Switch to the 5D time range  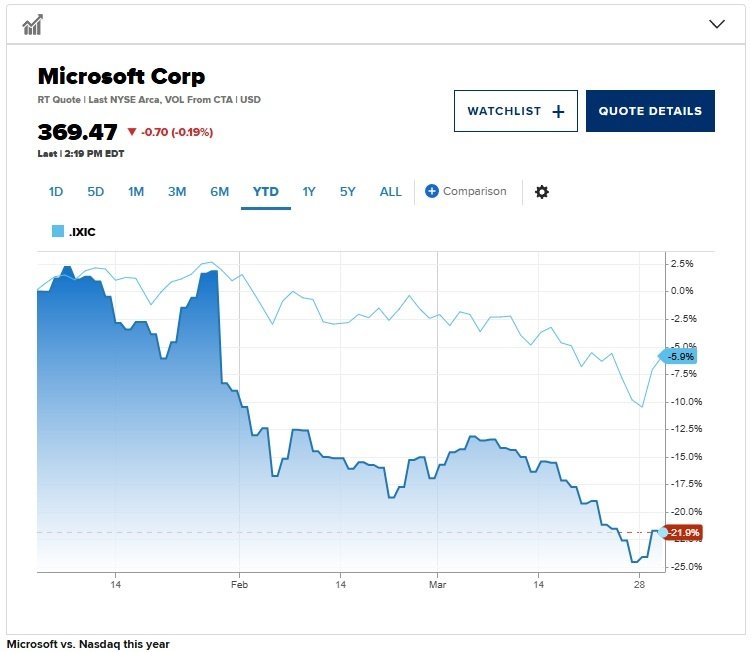pos(95,192)
